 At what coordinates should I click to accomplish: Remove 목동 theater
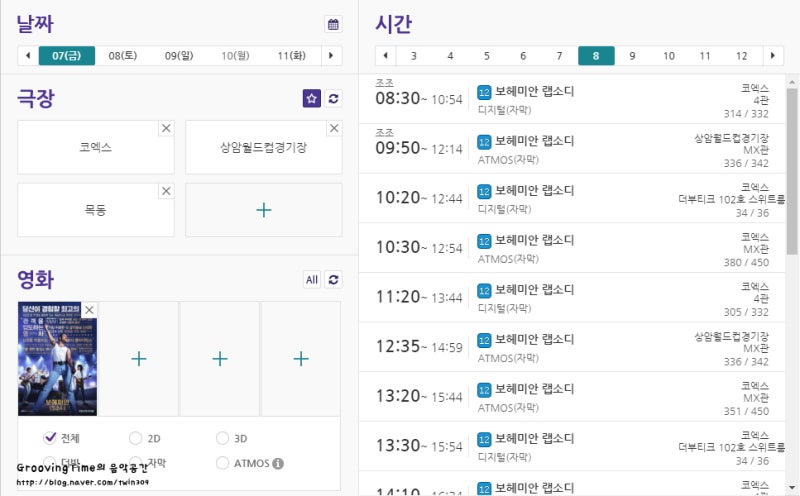[166, 191]
